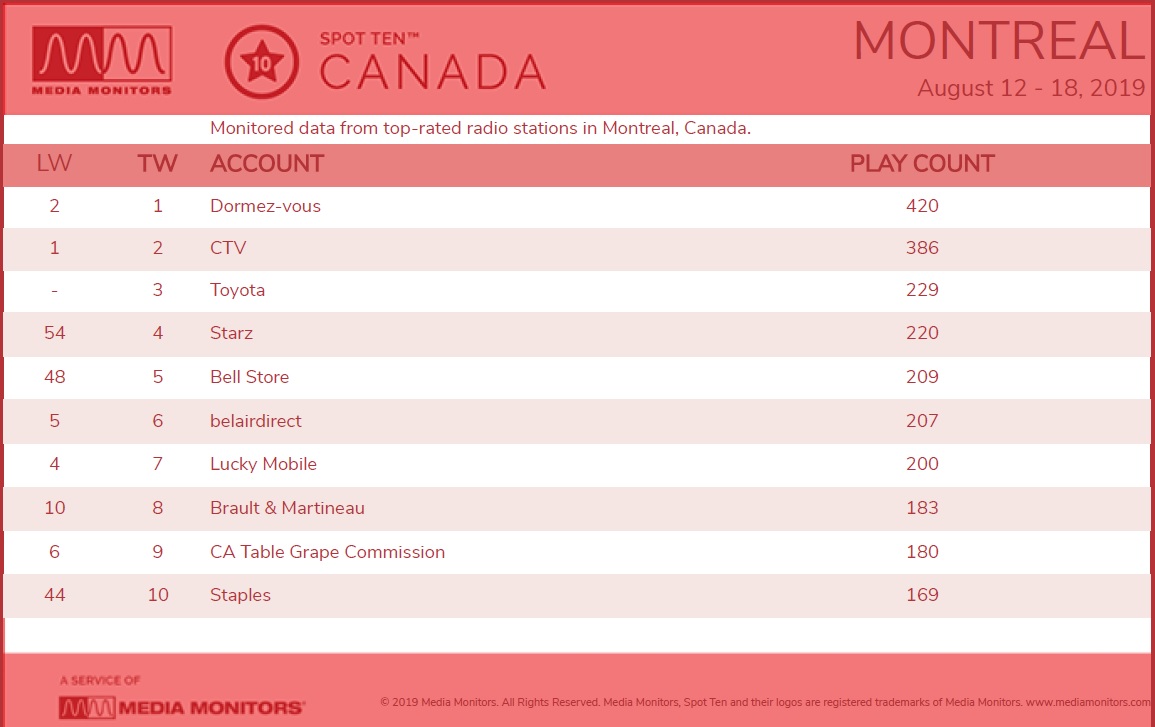Click the Bell Store account
Image resolution: width=1155 pixels, height=727 pixels.
coord(250,377)
